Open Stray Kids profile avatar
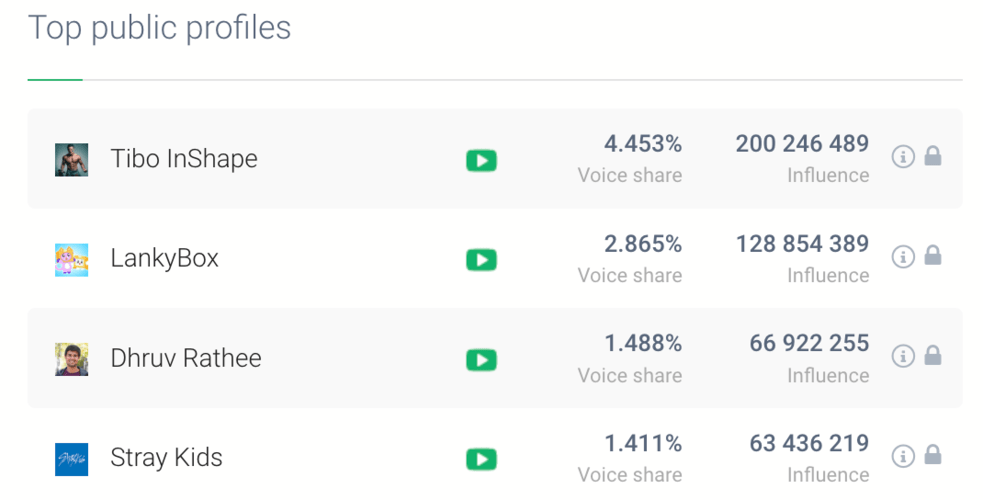This screenshot has width=983, height=500. point(72,459)
